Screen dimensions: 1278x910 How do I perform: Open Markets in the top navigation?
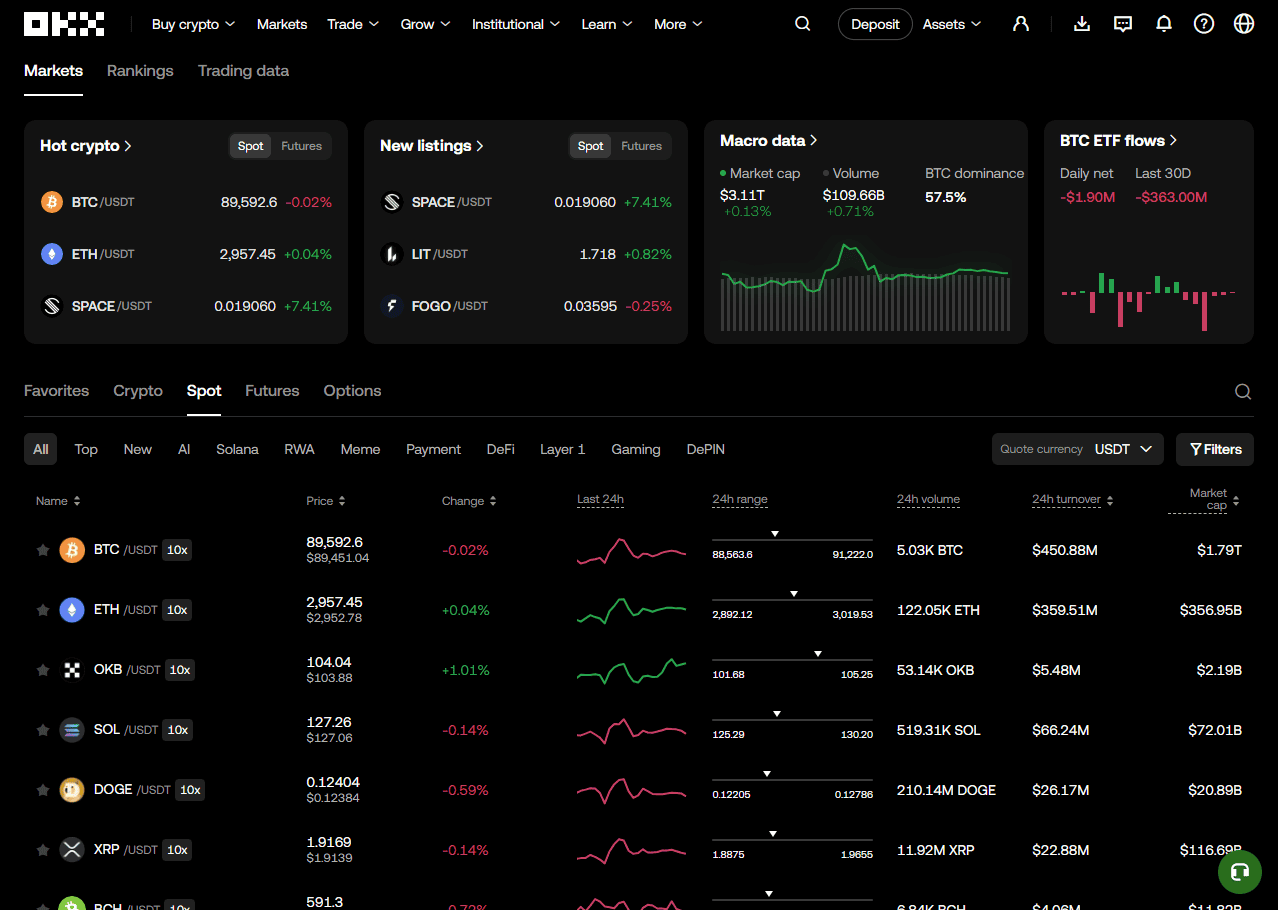[x=282, y=24]
